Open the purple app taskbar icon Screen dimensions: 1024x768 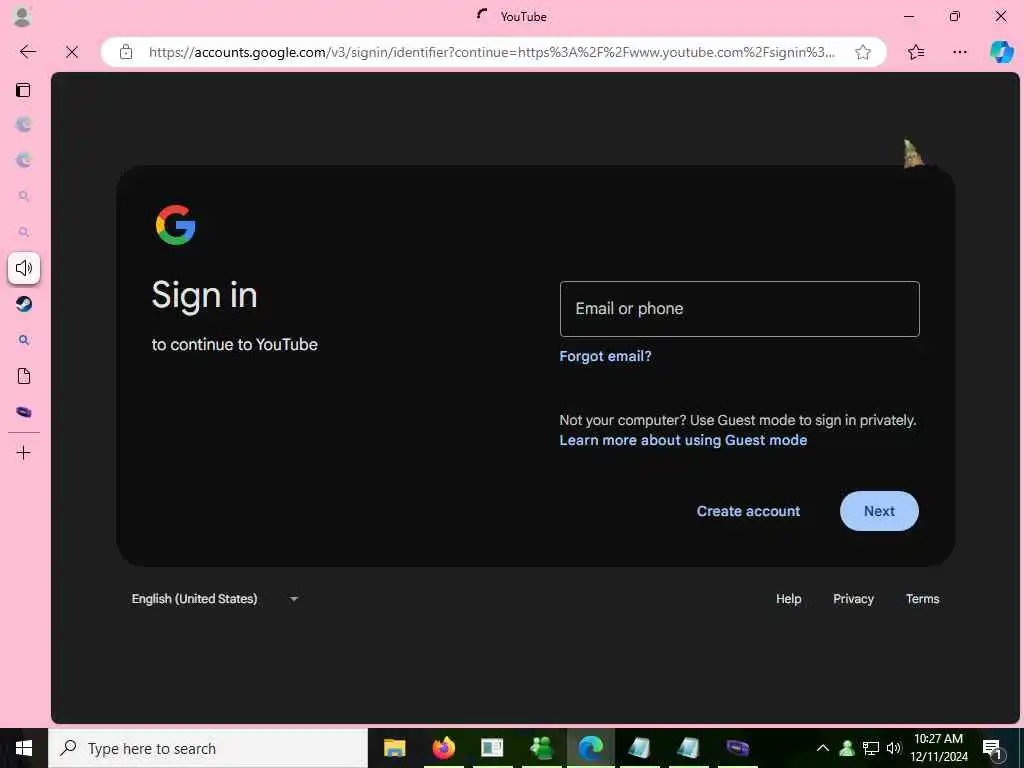point(737,748)
